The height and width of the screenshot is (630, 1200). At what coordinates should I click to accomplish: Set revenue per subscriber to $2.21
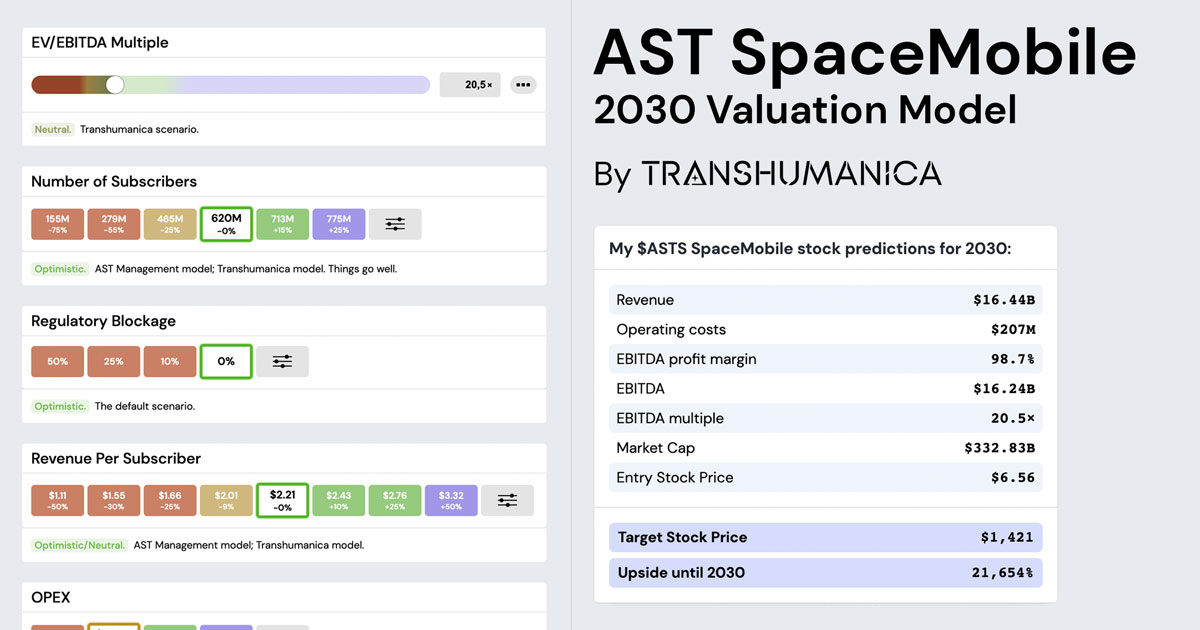coord(282,500)
